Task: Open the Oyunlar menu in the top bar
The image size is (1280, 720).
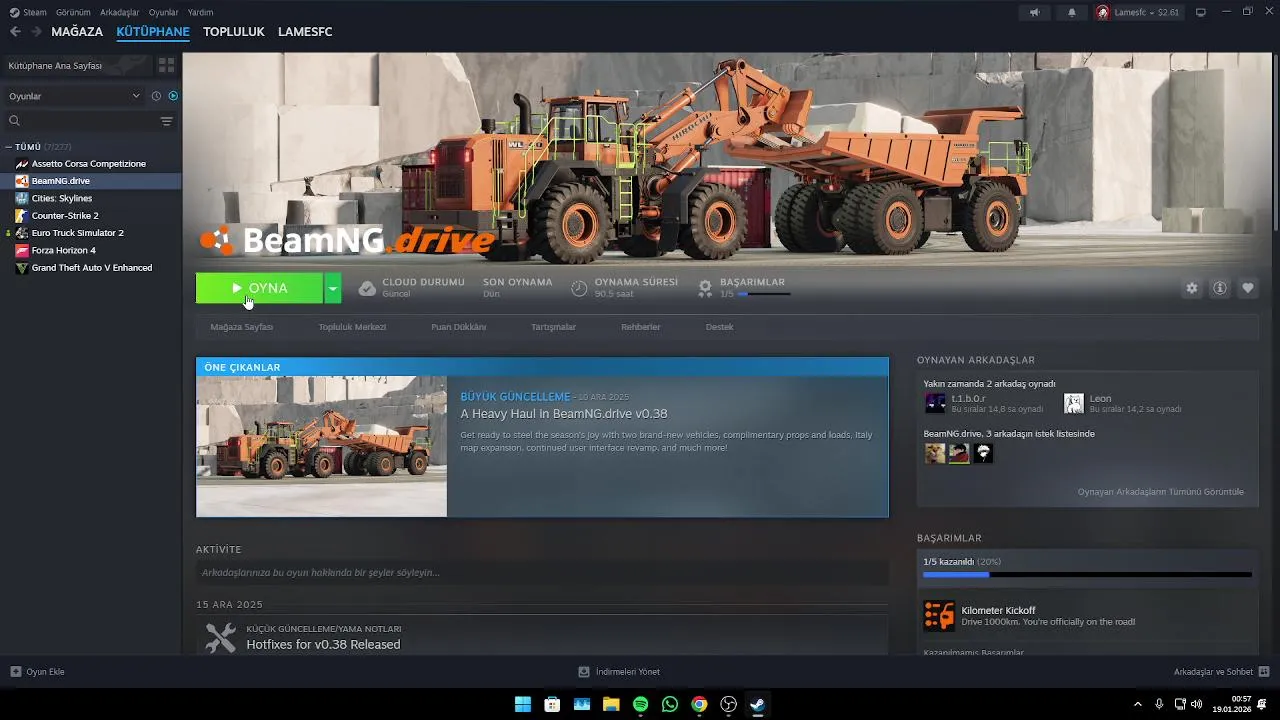Action: tap(164, 12)
